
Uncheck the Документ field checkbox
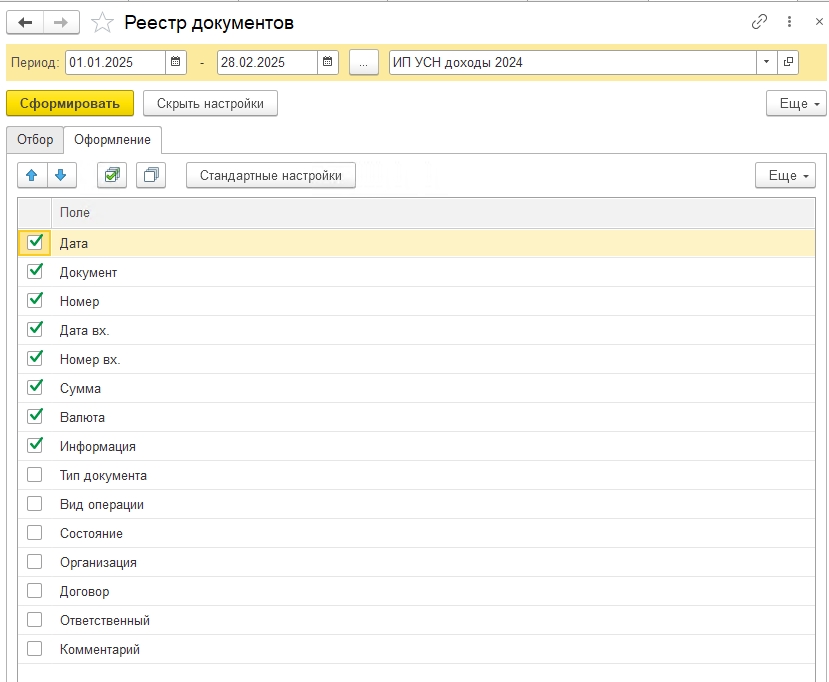pos(35,272)
